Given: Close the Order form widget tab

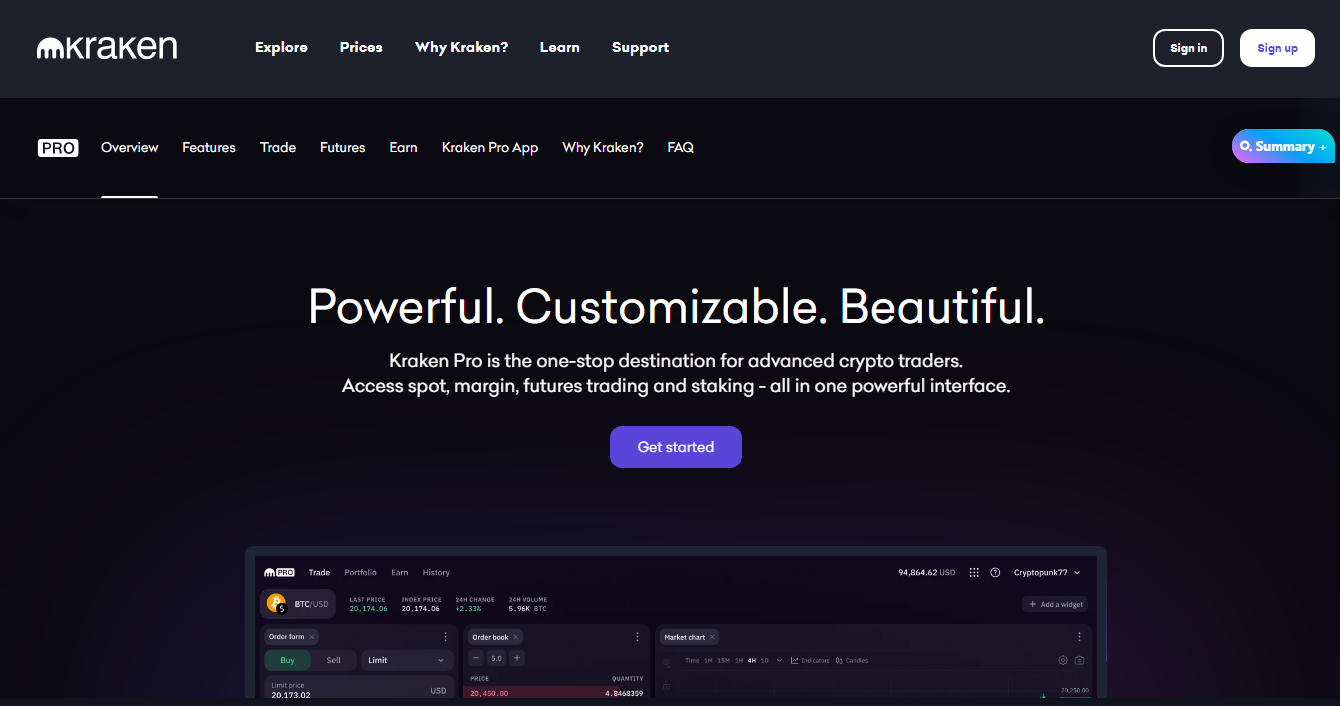Looking at the screenshot, I should [312, 637].
